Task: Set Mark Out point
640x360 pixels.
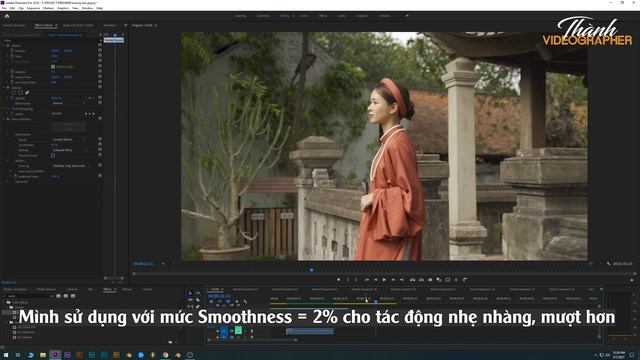Action: click(x=356, y=280)
